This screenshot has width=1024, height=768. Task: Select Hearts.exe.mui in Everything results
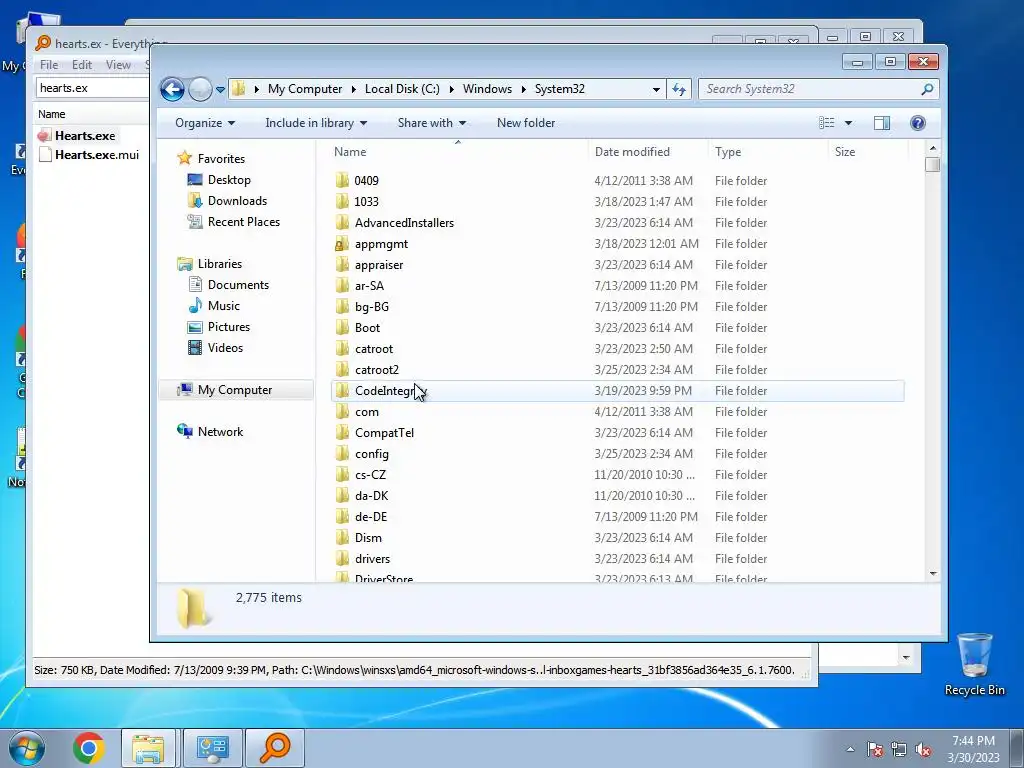(x=97, y=155)
